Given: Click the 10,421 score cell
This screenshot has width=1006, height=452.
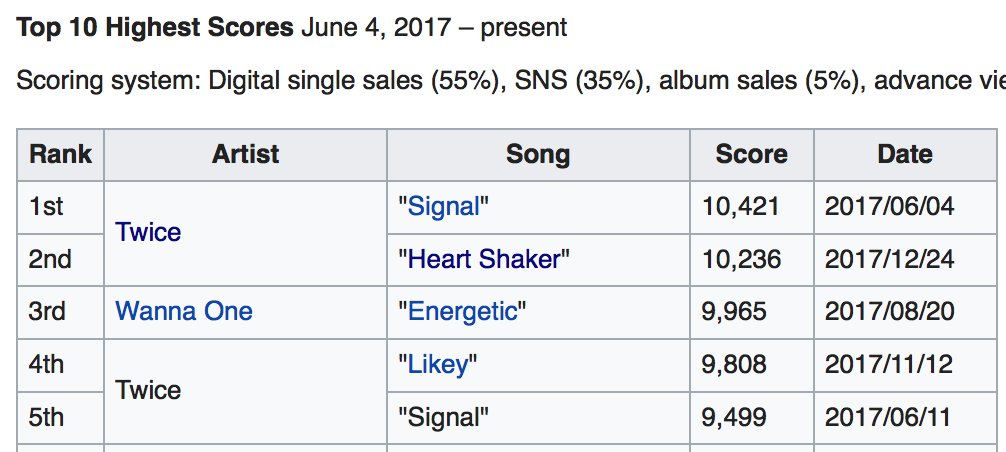Looking at the screenshot, I should (x=741, y=207).
